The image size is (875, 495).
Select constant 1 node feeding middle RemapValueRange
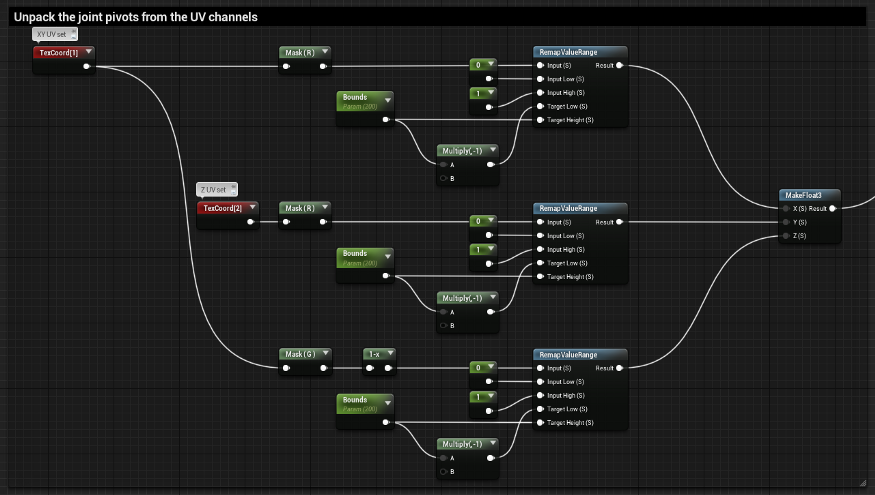click(483, 256)
